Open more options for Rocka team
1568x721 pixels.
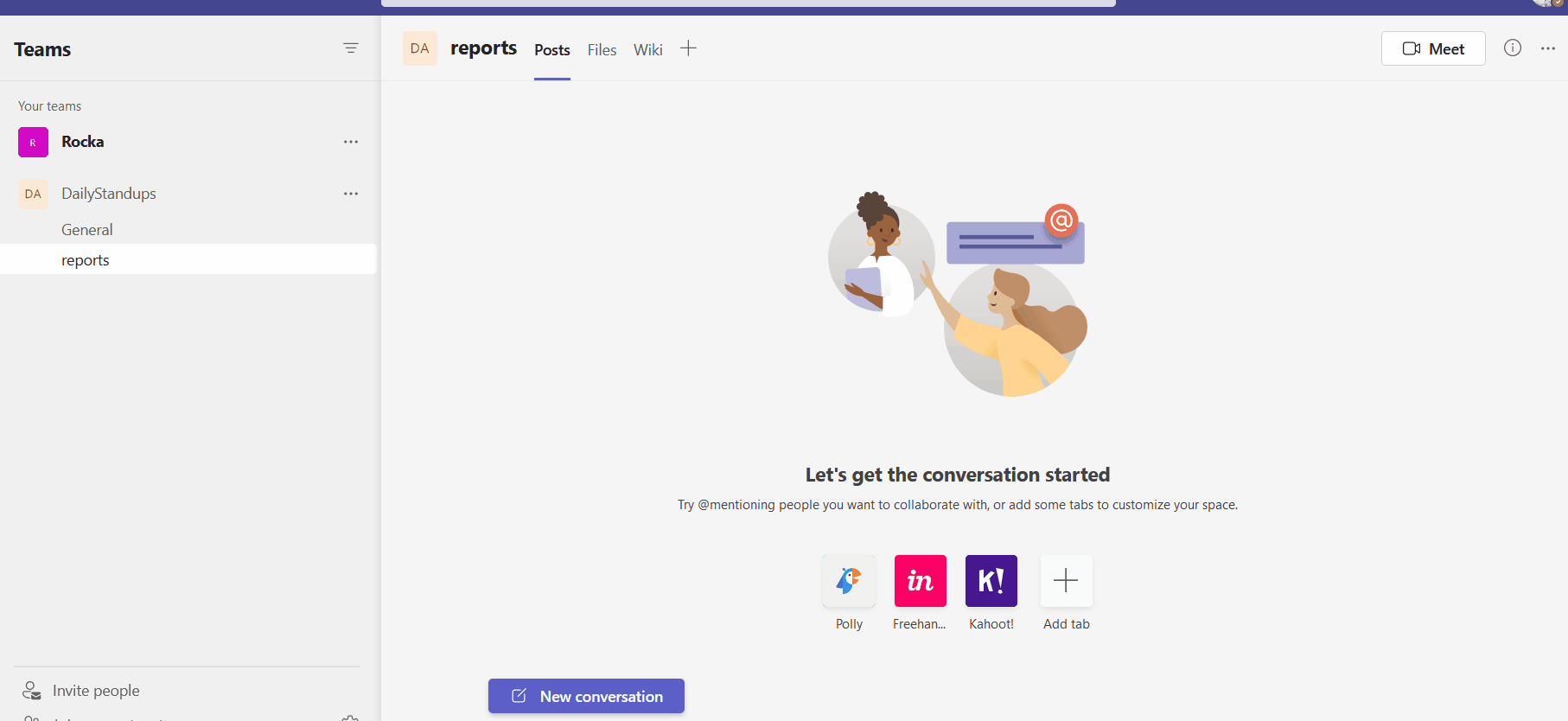tap(350, 142)
